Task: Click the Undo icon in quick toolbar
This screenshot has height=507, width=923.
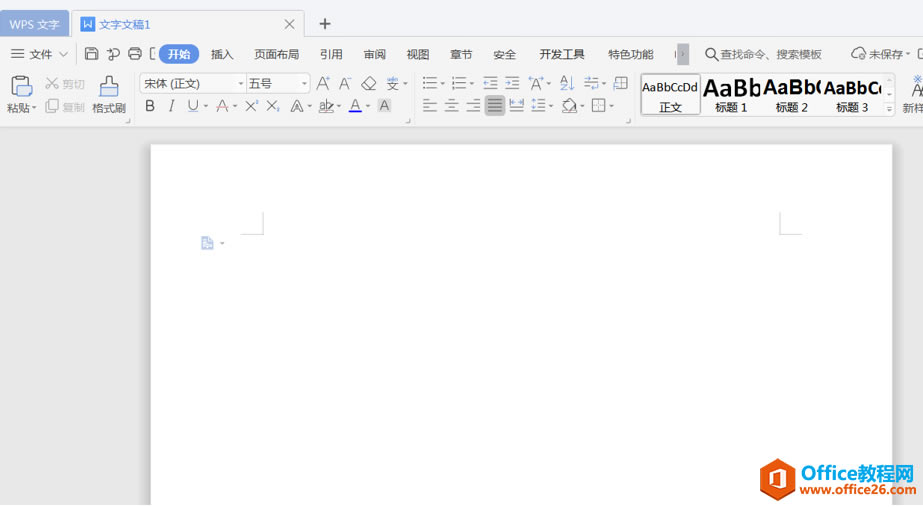Action: point(113,54)
